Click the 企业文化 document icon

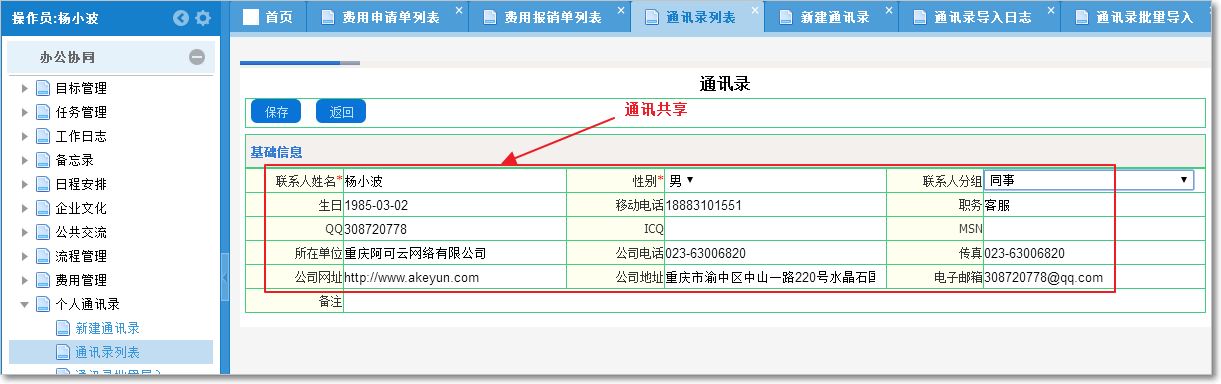pyautogui.click(x=43, y=208)
